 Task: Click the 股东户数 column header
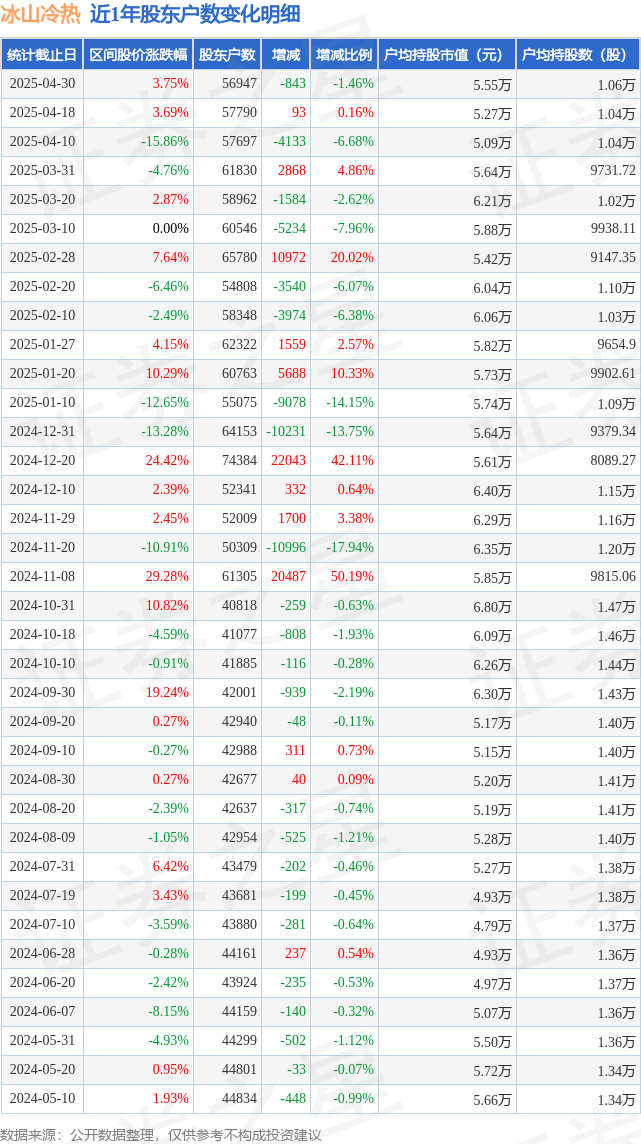(227, 55)
